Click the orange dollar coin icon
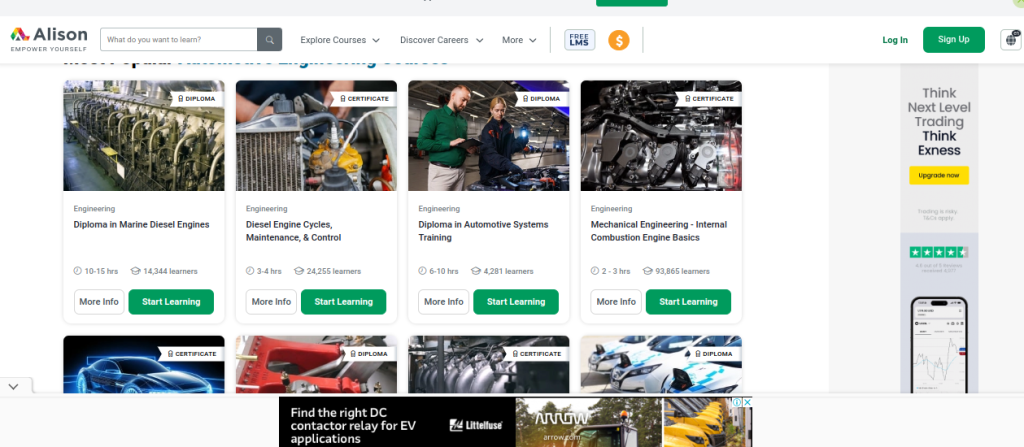Screen dimensions: 1024x447 [x=619, y=40]
